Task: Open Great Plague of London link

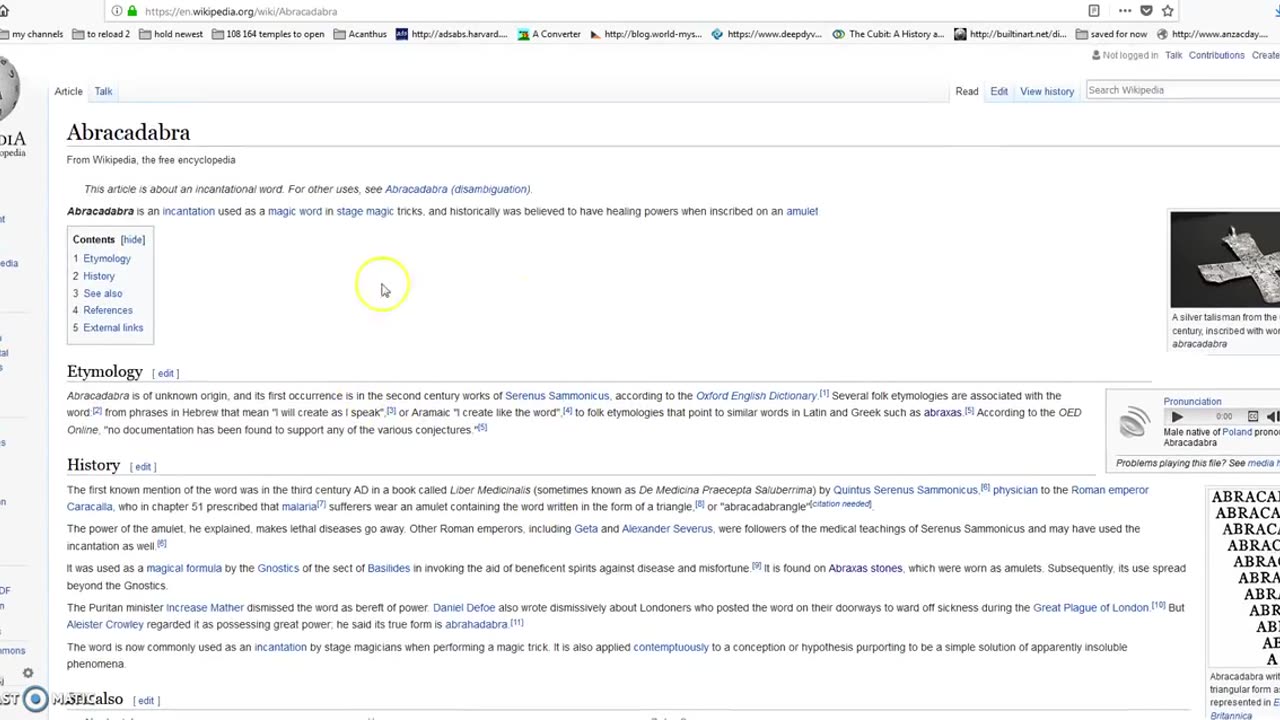Action: [1090, 608]
